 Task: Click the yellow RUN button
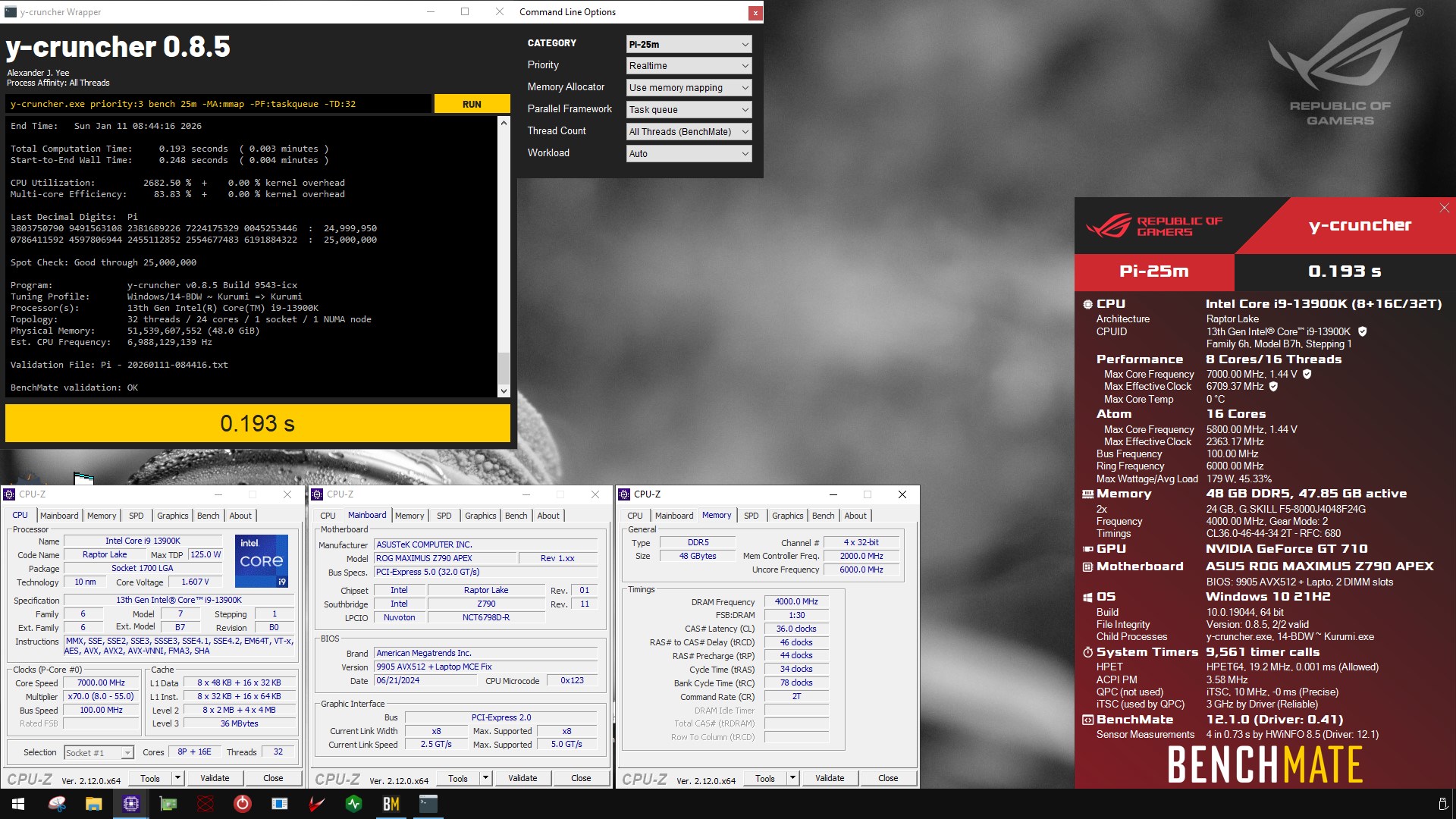[x=472, y=104]
